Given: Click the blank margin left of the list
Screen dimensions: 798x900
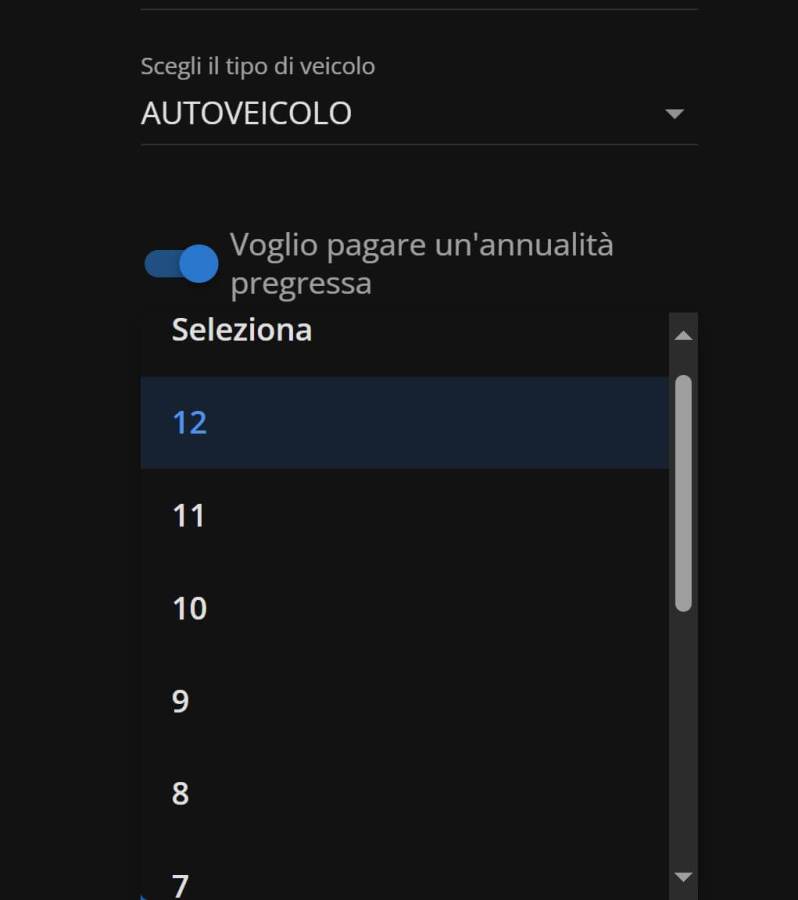Looking at the screenshot, I should coord(70,600).
